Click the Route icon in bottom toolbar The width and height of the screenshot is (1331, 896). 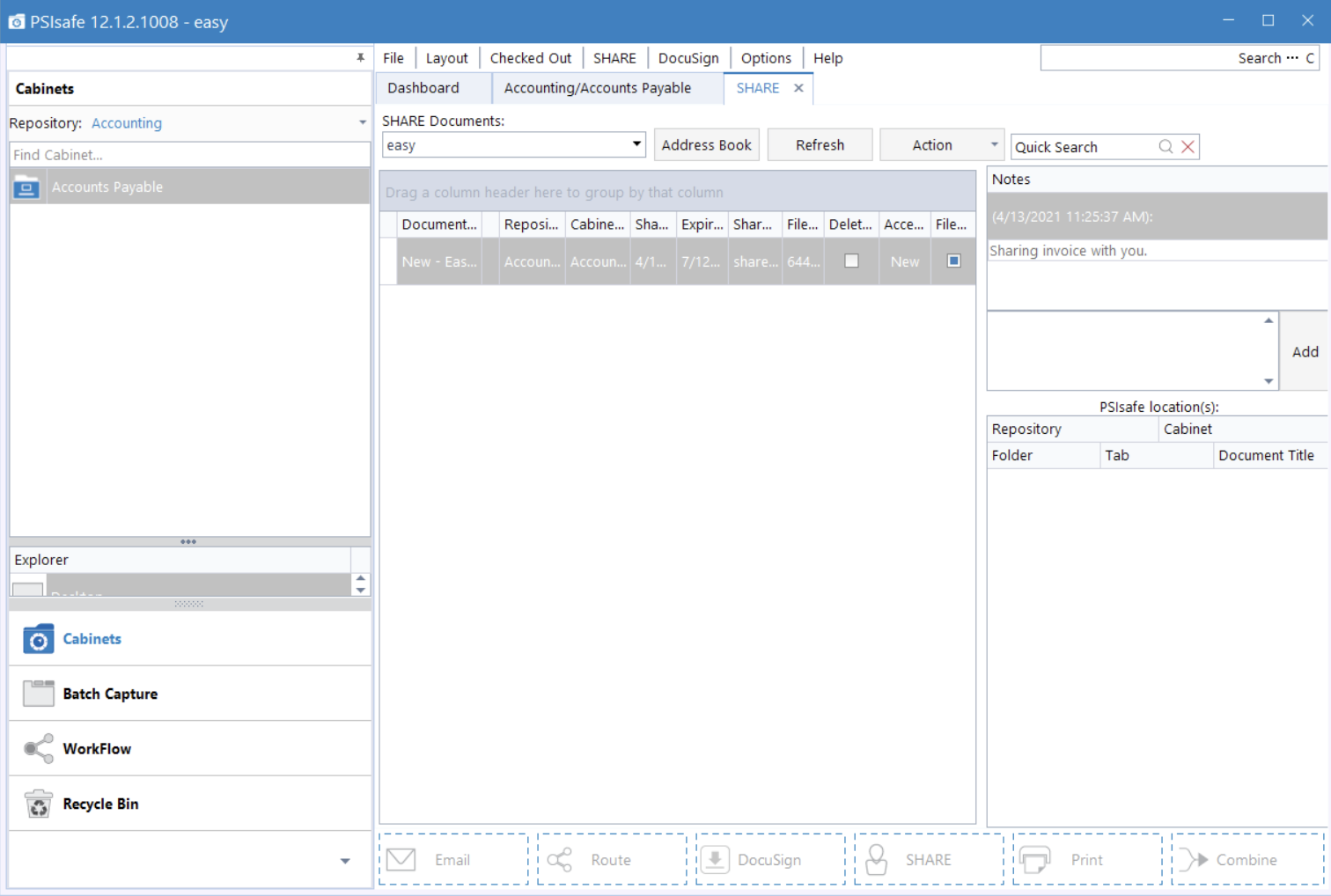(560, 859)
